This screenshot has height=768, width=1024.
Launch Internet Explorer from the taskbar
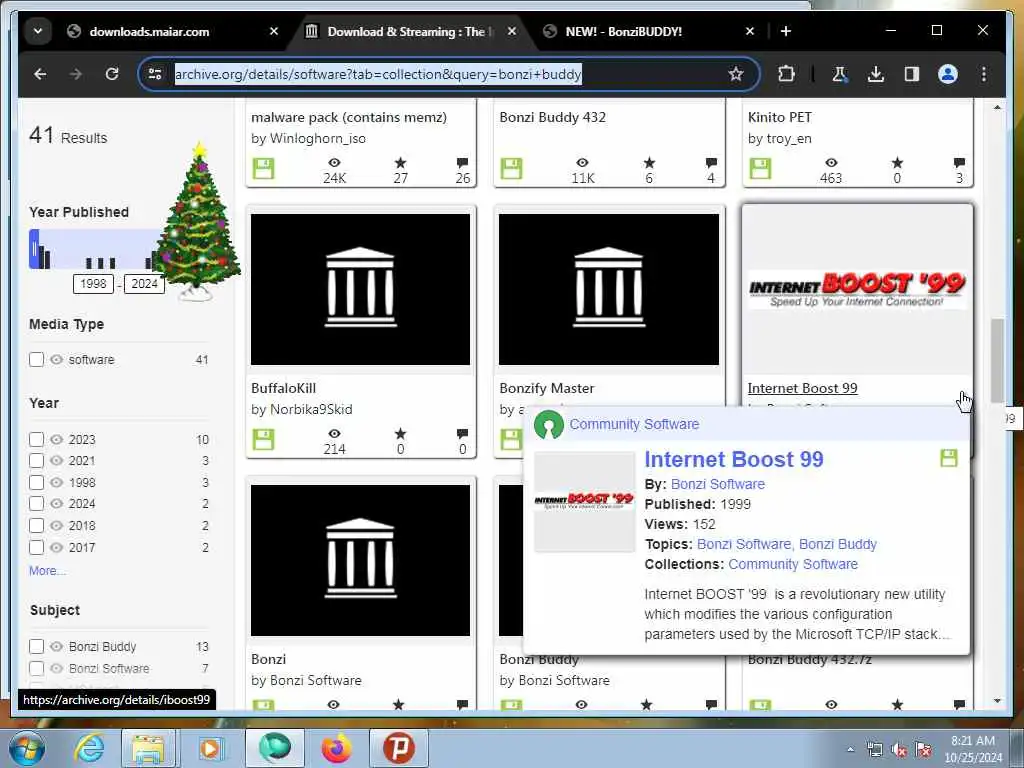pos(89,748)
